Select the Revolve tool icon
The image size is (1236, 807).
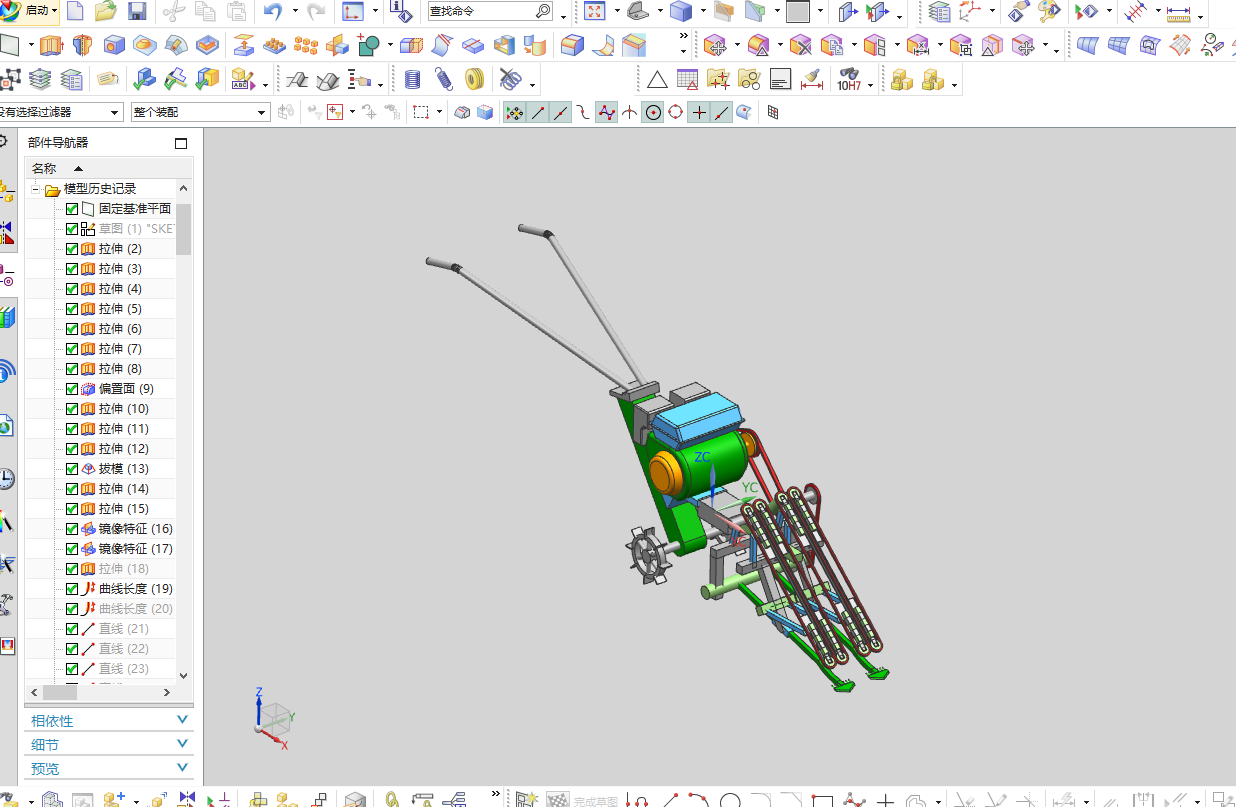click(x=82, y=45)
